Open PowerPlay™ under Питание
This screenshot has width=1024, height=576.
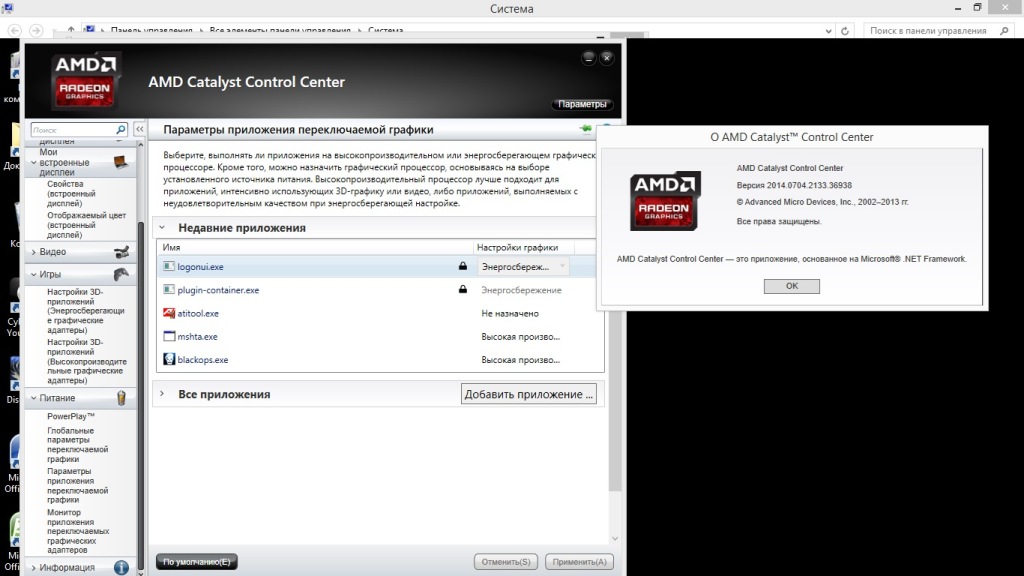pyautogui.click(x=70, y=416)
